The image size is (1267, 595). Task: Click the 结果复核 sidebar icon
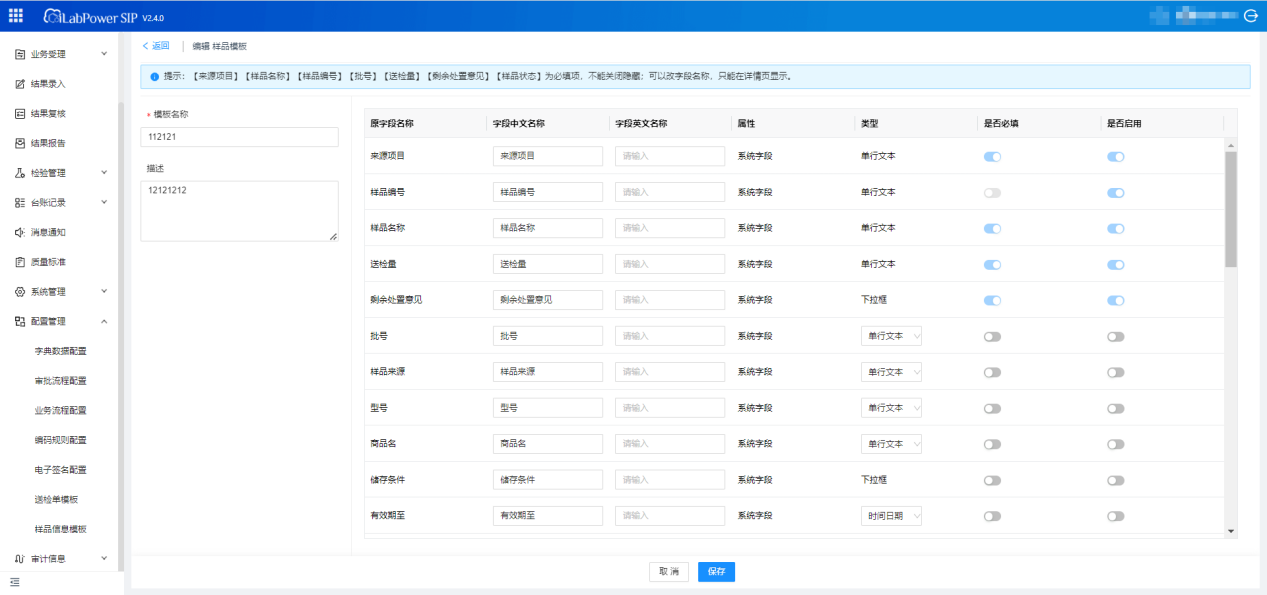click(20, 114)
